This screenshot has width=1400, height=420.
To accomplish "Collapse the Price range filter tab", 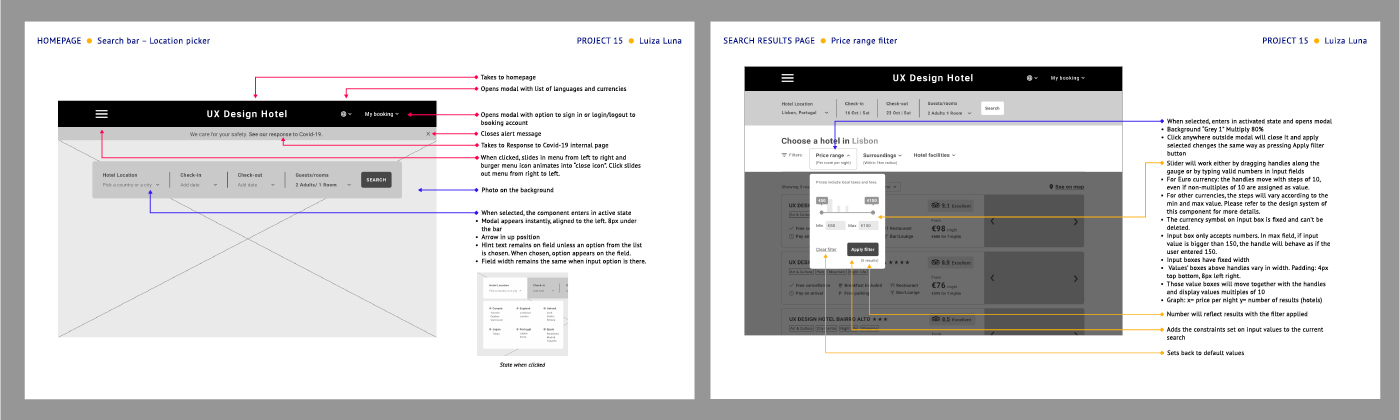I will click(x=833, y=157).
